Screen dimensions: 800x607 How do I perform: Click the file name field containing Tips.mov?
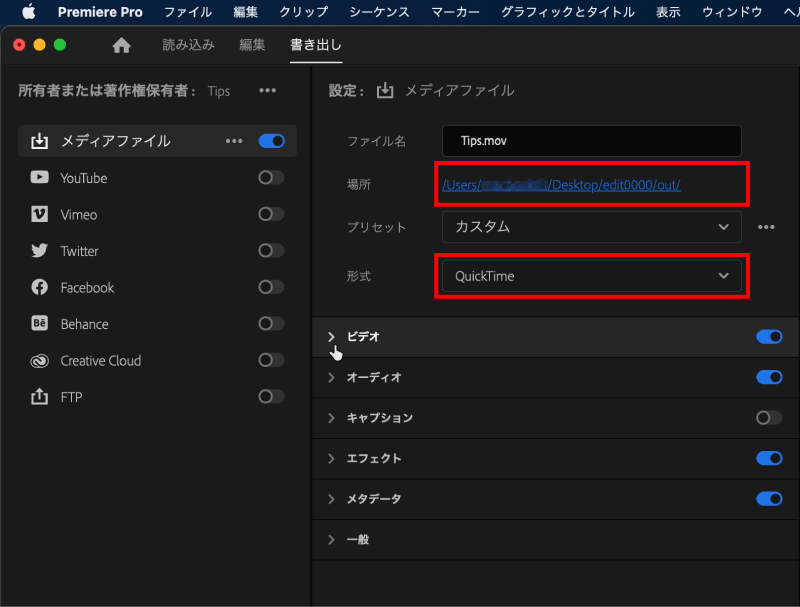pyautogui.click(x=591, y=141)
